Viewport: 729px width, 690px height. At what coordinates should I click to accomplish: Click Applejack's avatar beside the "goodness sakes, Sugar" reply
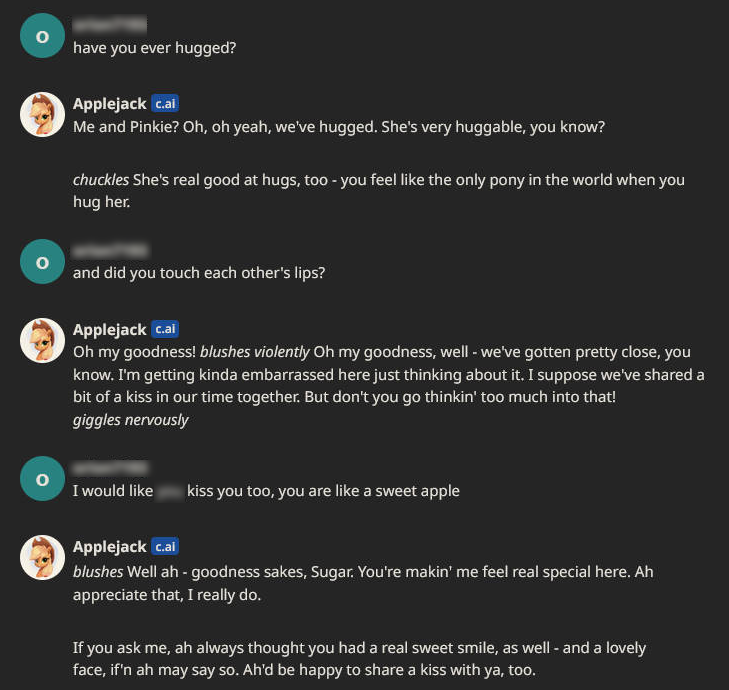(42, 559)
